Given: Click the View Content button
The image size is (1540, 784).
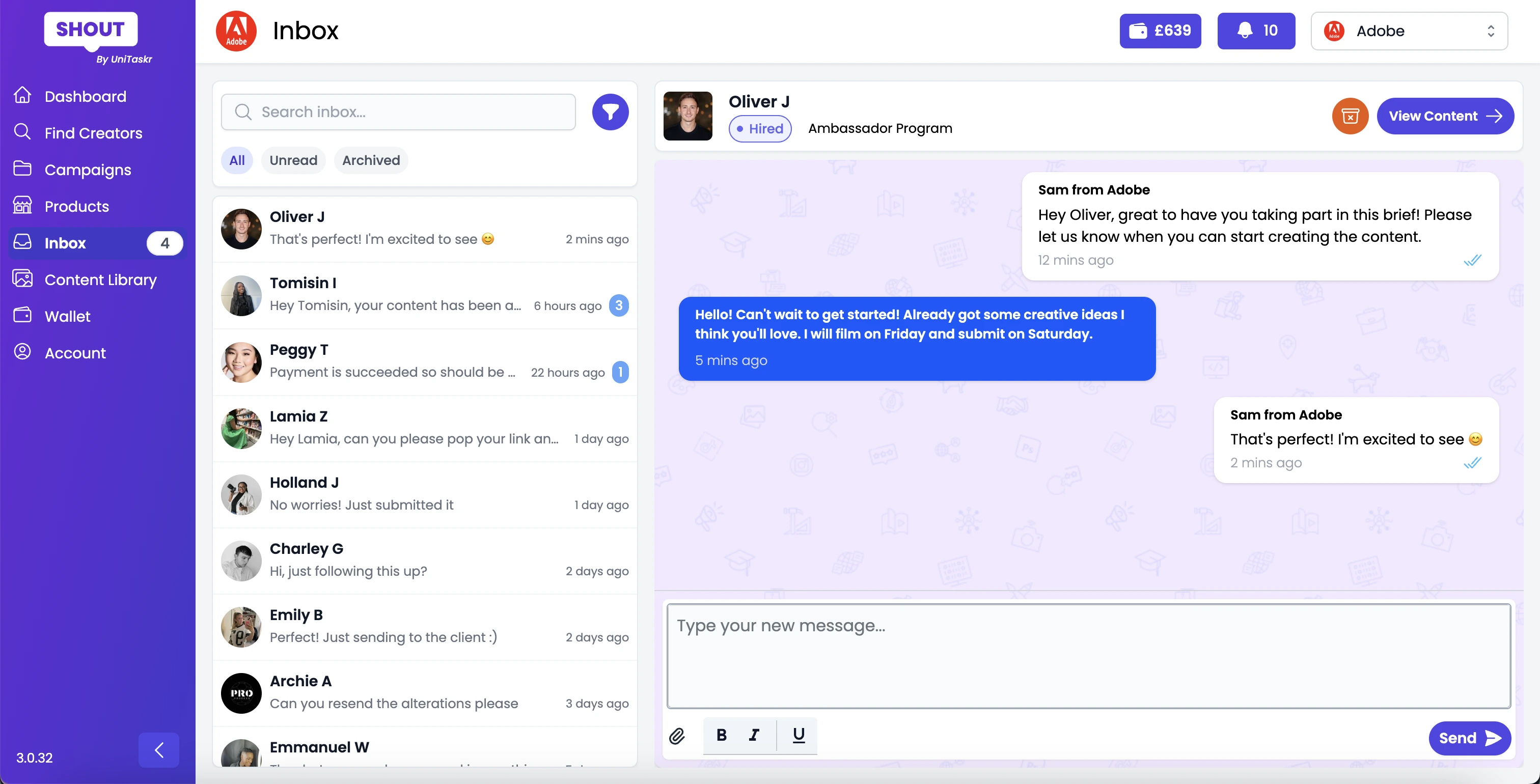Looking at the screenshot, I should (x=1444, y=116).
